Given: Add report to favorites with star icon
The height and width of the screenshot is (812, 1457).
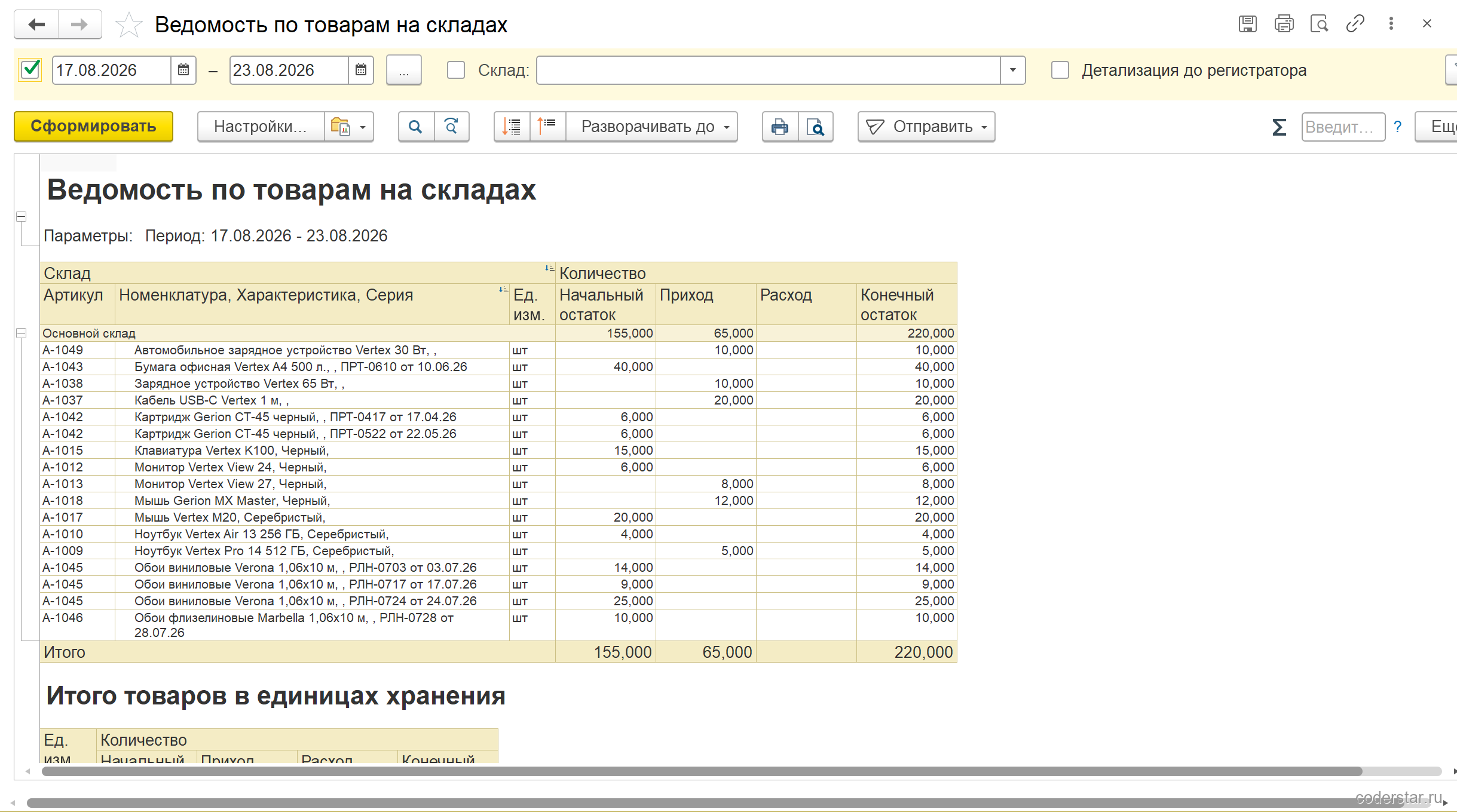Looking at the screenshot, I should click(128, 25).
